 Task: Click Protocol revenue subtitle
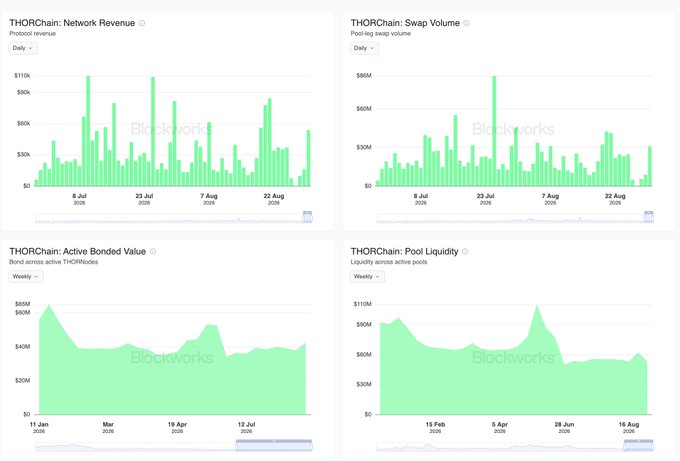tap(33, 33)
